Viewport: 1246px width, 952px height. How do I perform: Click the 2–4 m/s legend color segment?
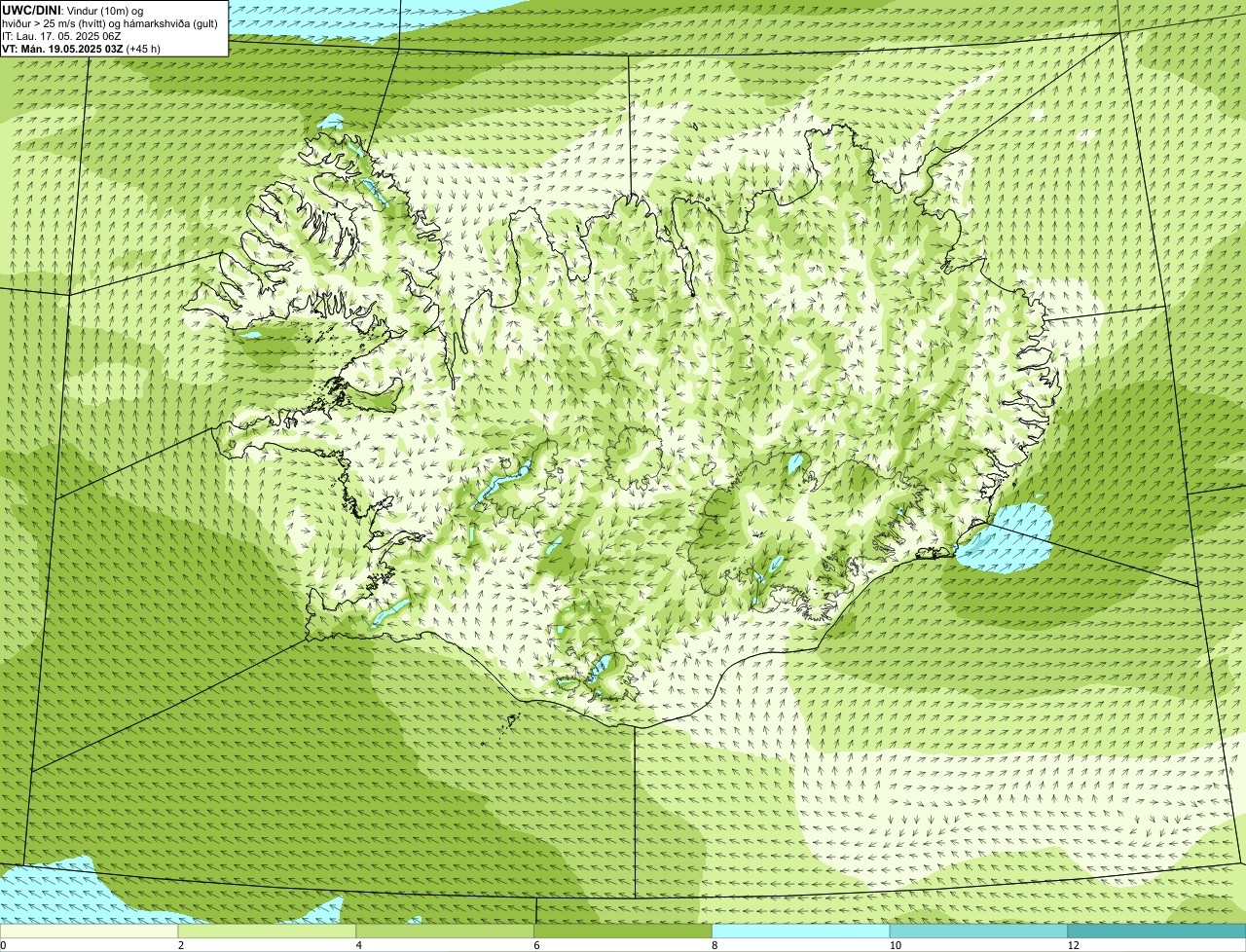[x=268, y=931]
